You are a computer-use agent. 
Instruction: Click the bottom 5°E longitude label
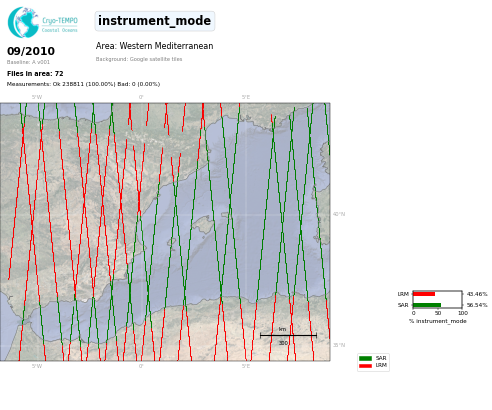(246, 366)
